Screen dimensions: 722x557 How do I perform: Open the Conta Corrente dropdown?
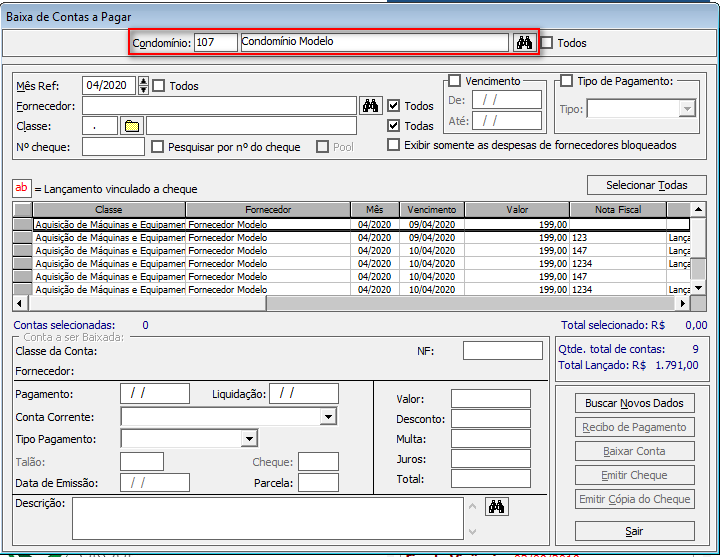(328, 416)
